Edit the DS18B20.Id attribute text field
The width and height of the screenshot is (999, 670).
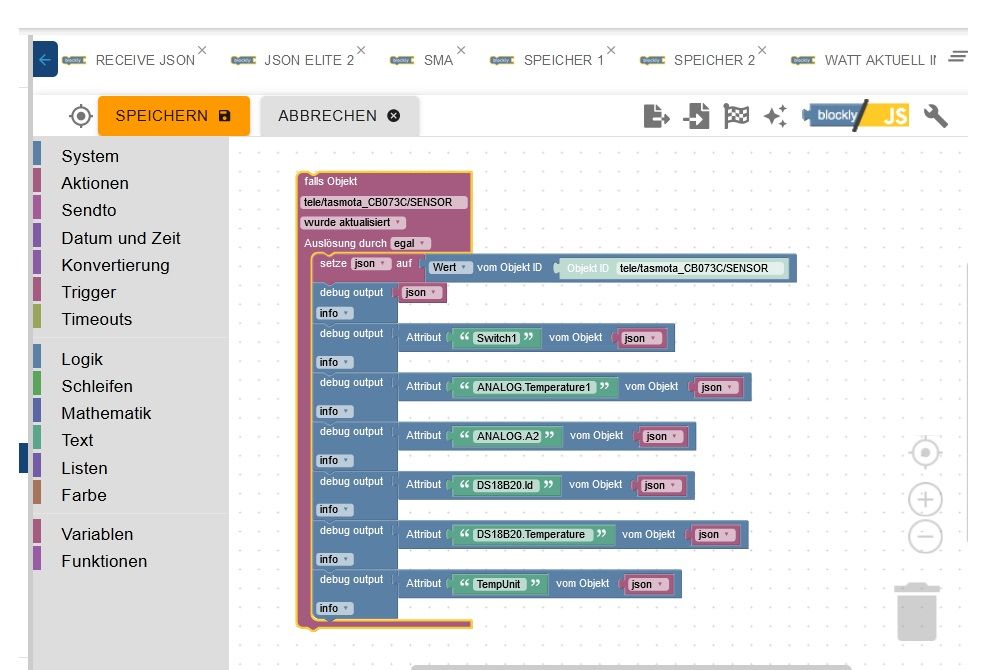505,485
